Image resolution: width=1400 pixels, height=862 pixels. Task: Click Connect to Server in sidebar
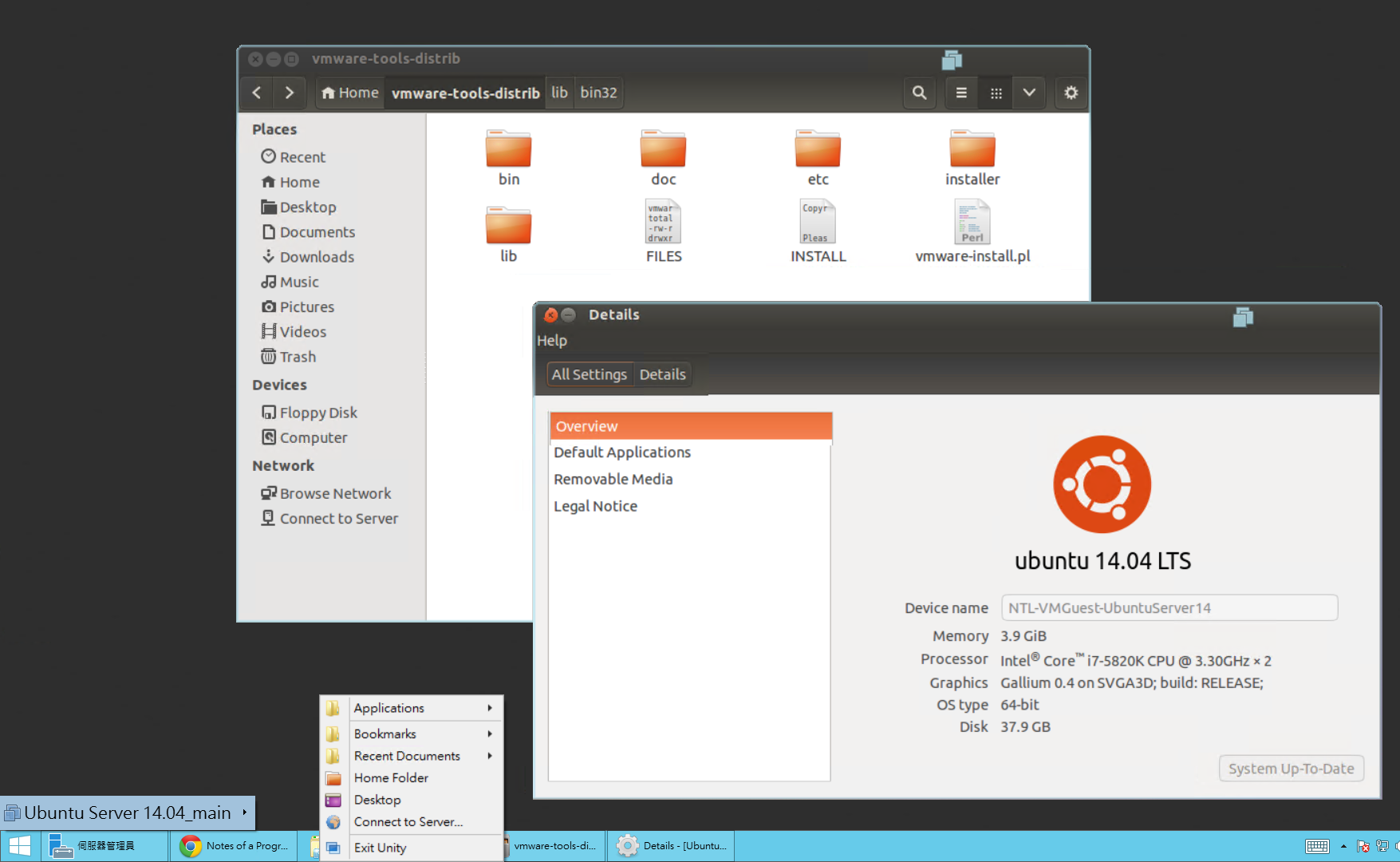(x=329, y=518)
